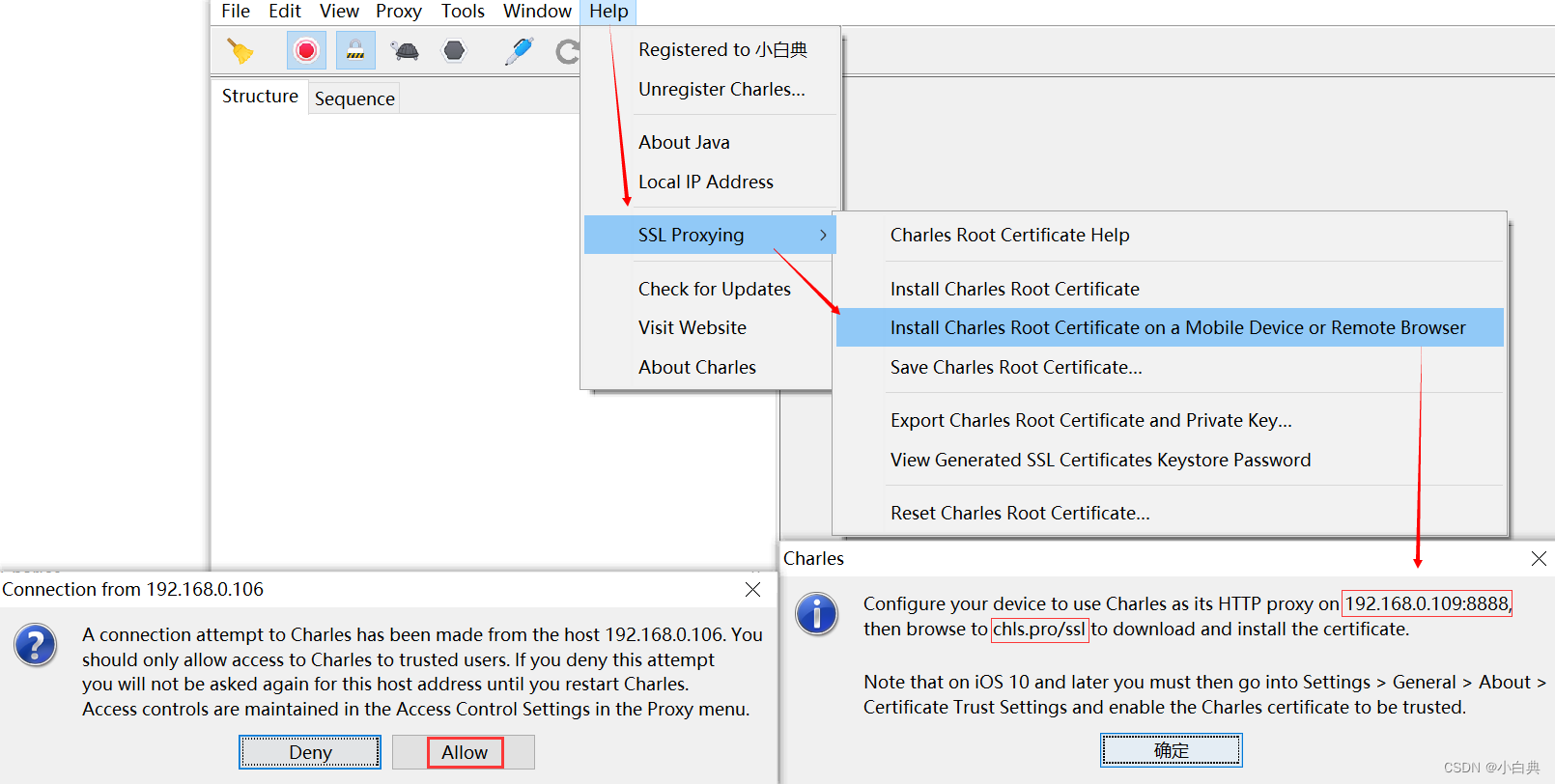Screen dimensions: 1555x784
Task: Click the broom Clear Session icon
Action: pos(240,50)
